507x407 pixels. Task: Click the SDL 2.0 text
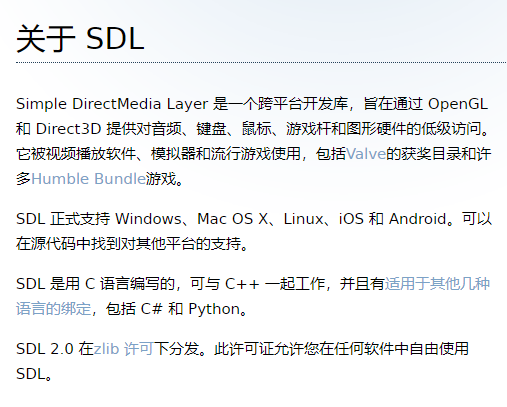45,349
